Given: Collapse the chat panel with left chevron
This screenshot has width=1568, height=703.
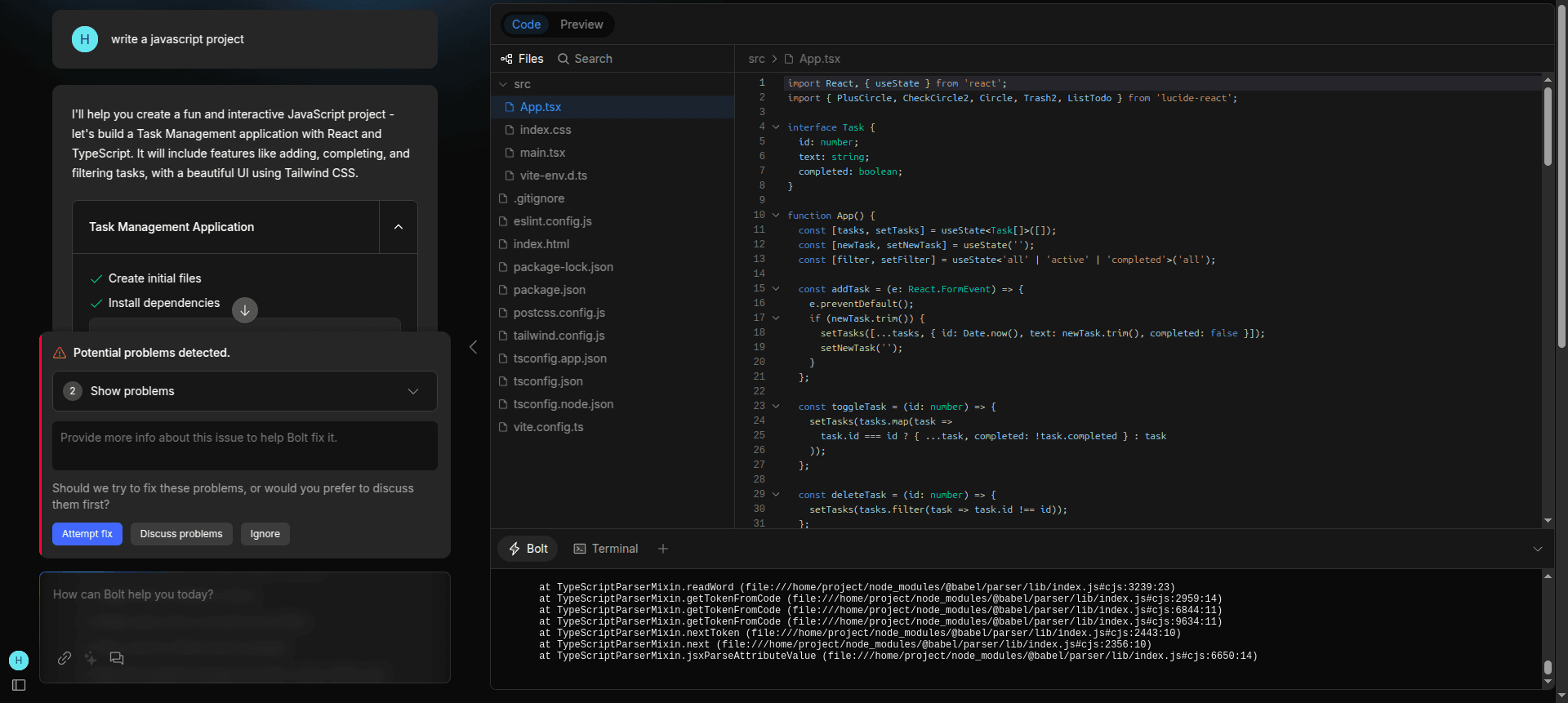Looking at the screenshot, I should pos(473,347).
